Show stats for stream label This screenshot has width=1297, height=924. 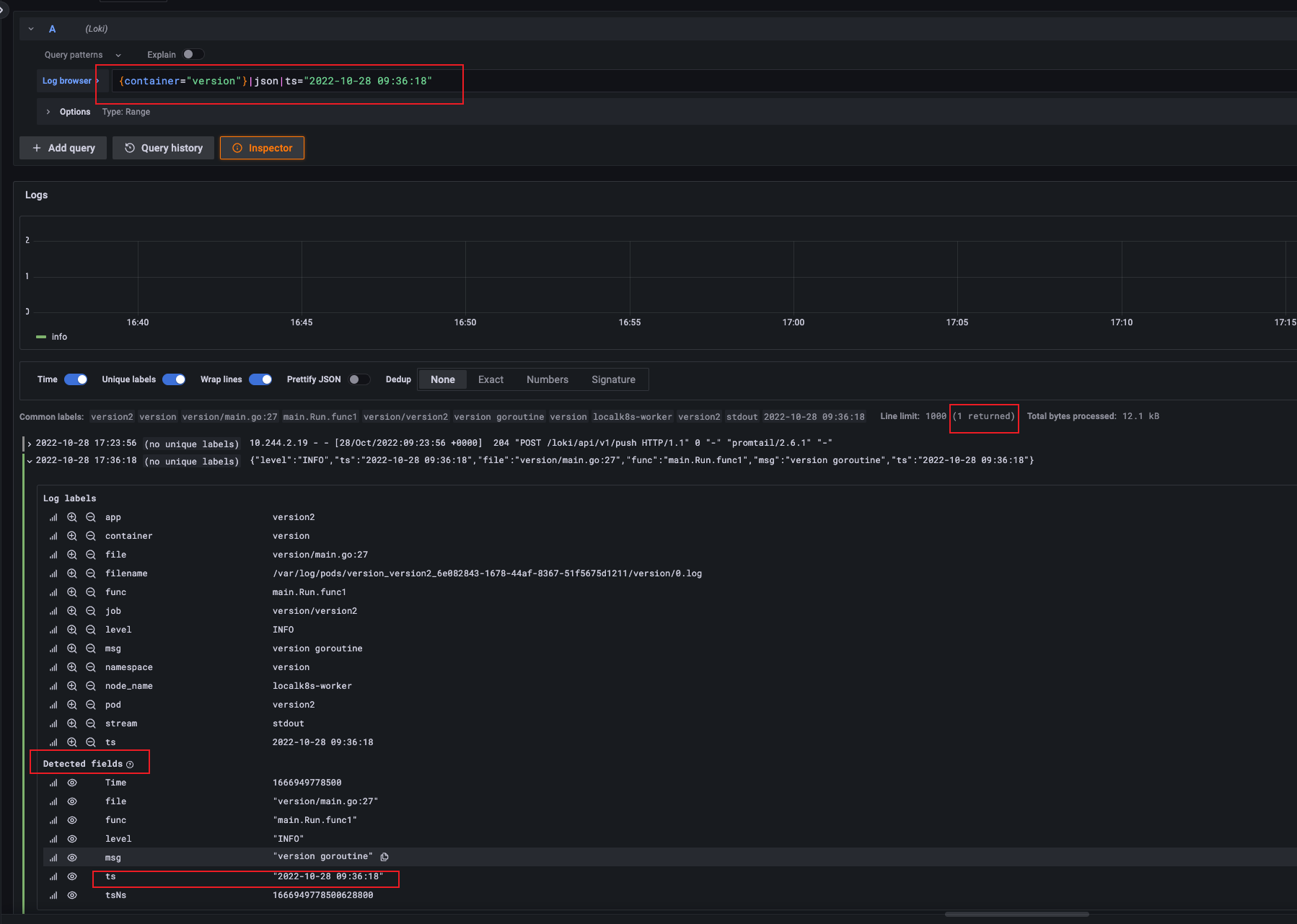pyautogui.click(x=53, y=723)
